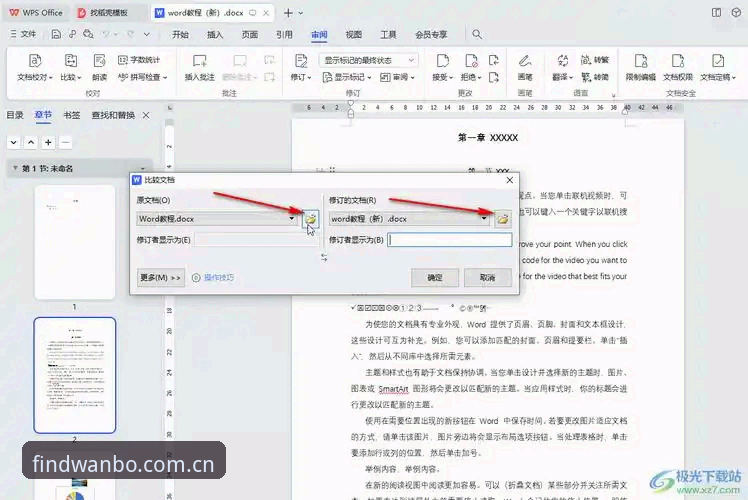Screen dimensions: 748x500
Task: Go to previous change icon
Action: pyautogui.click(x=494, y=60)
